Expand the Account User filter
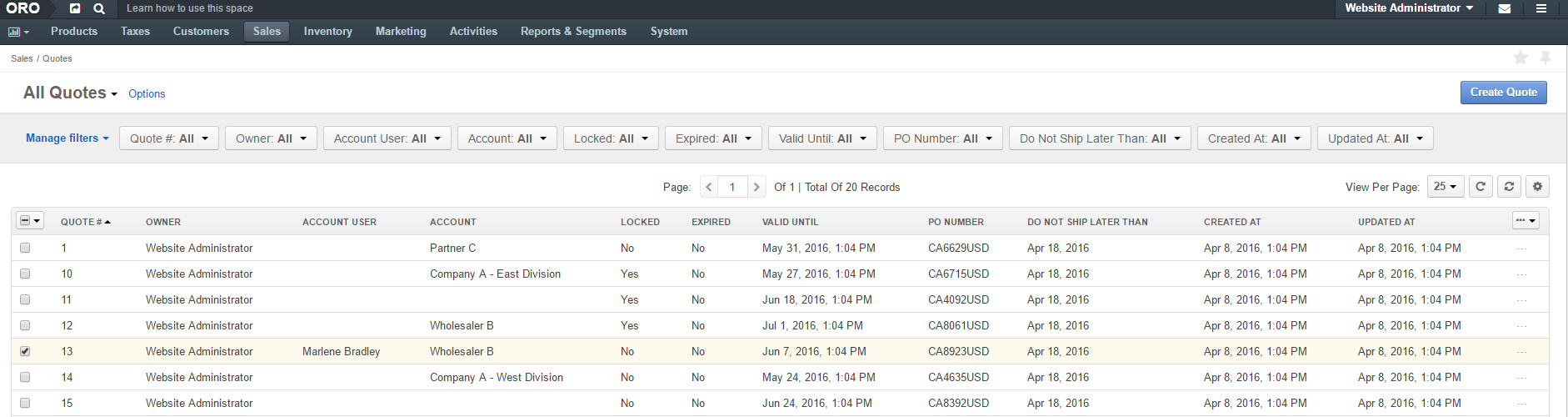 coord(387,138)
